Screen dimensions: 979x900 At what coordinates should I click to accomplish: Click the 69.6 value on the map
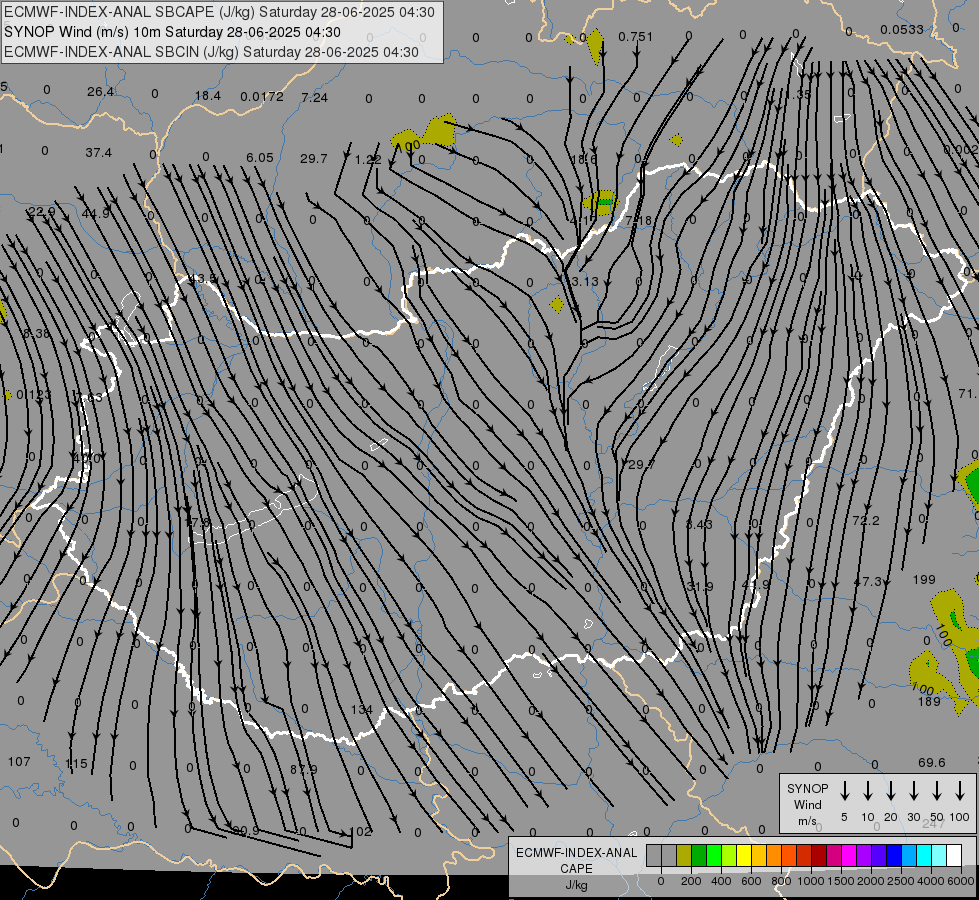pyautogui.click(x=932, y=763)
